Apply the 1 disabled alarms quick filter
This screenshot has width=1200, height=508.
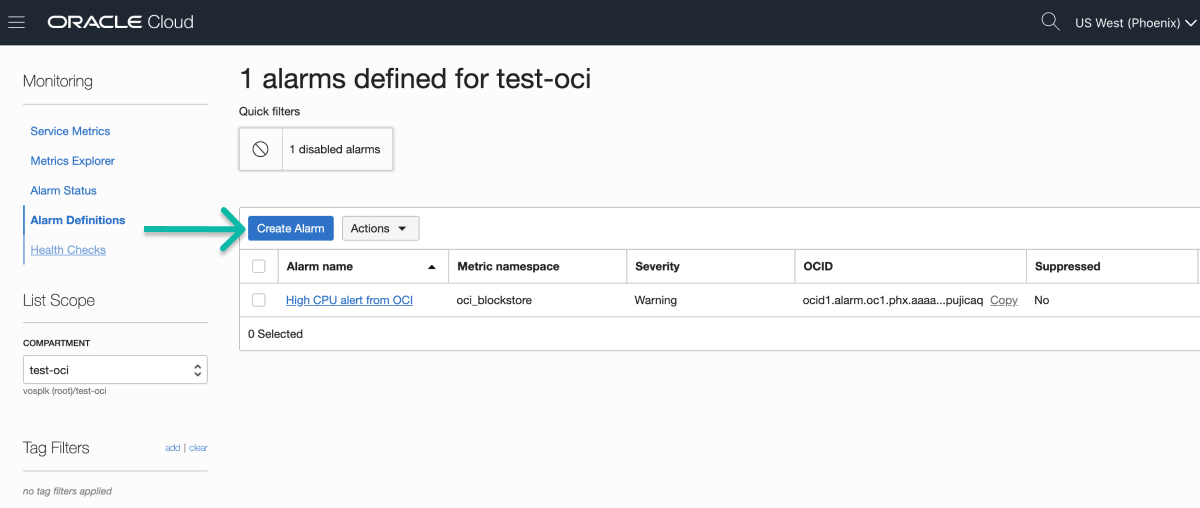click(316, 149)
